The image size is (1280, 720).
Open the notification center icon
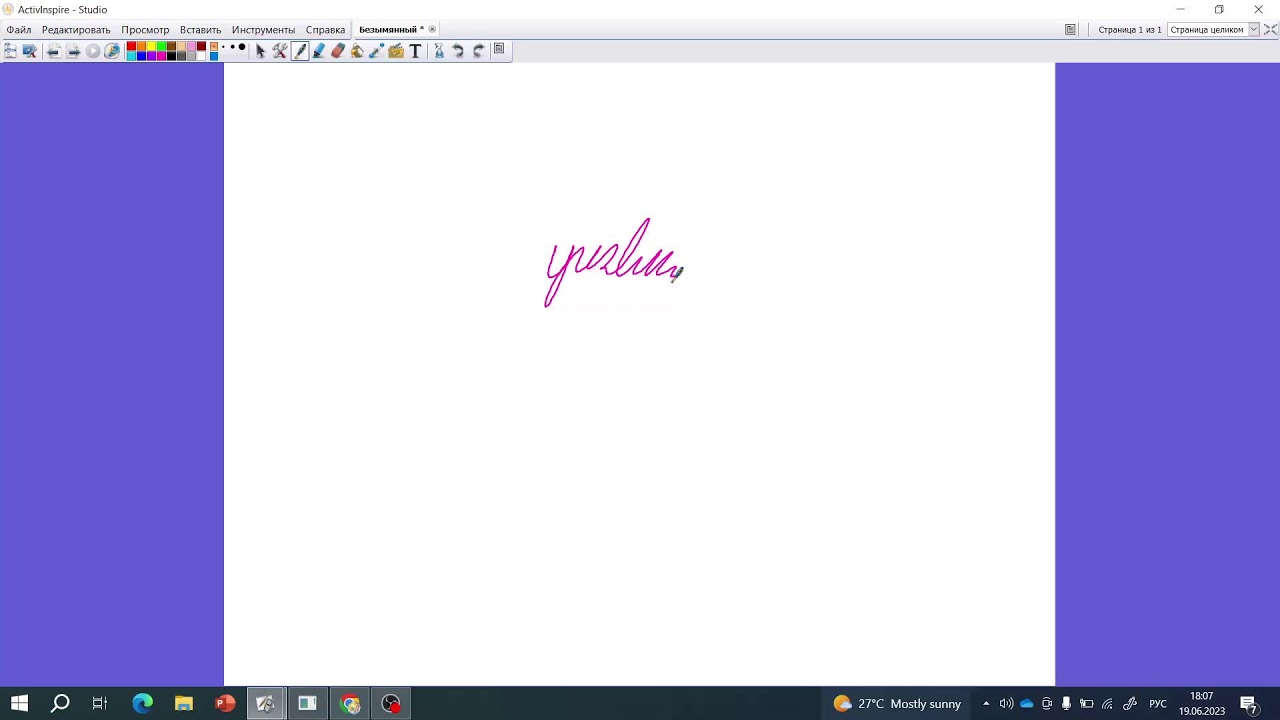(1248, 704)
